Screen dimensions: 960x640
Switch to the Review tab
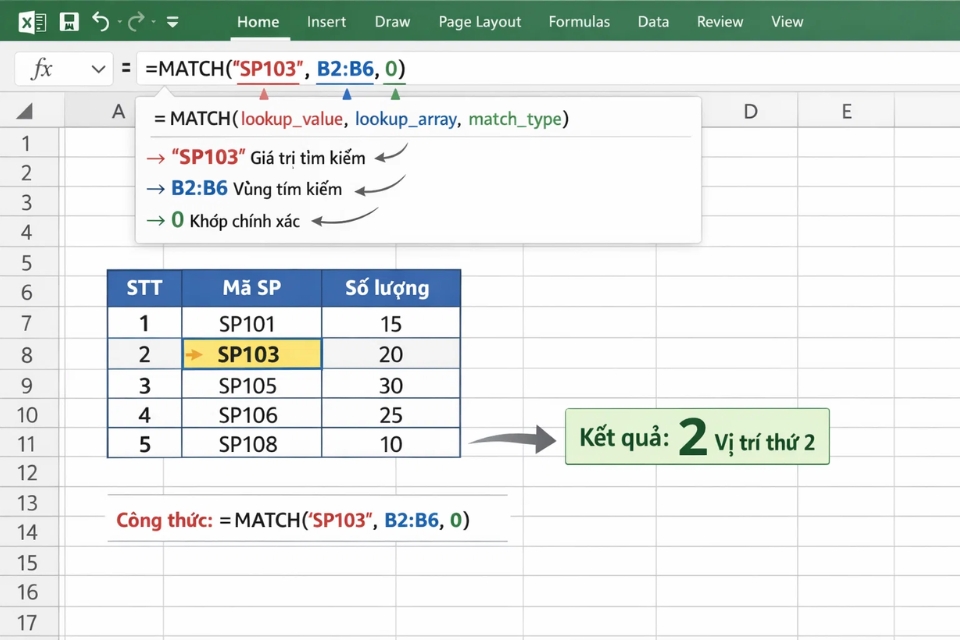point(719,21)
